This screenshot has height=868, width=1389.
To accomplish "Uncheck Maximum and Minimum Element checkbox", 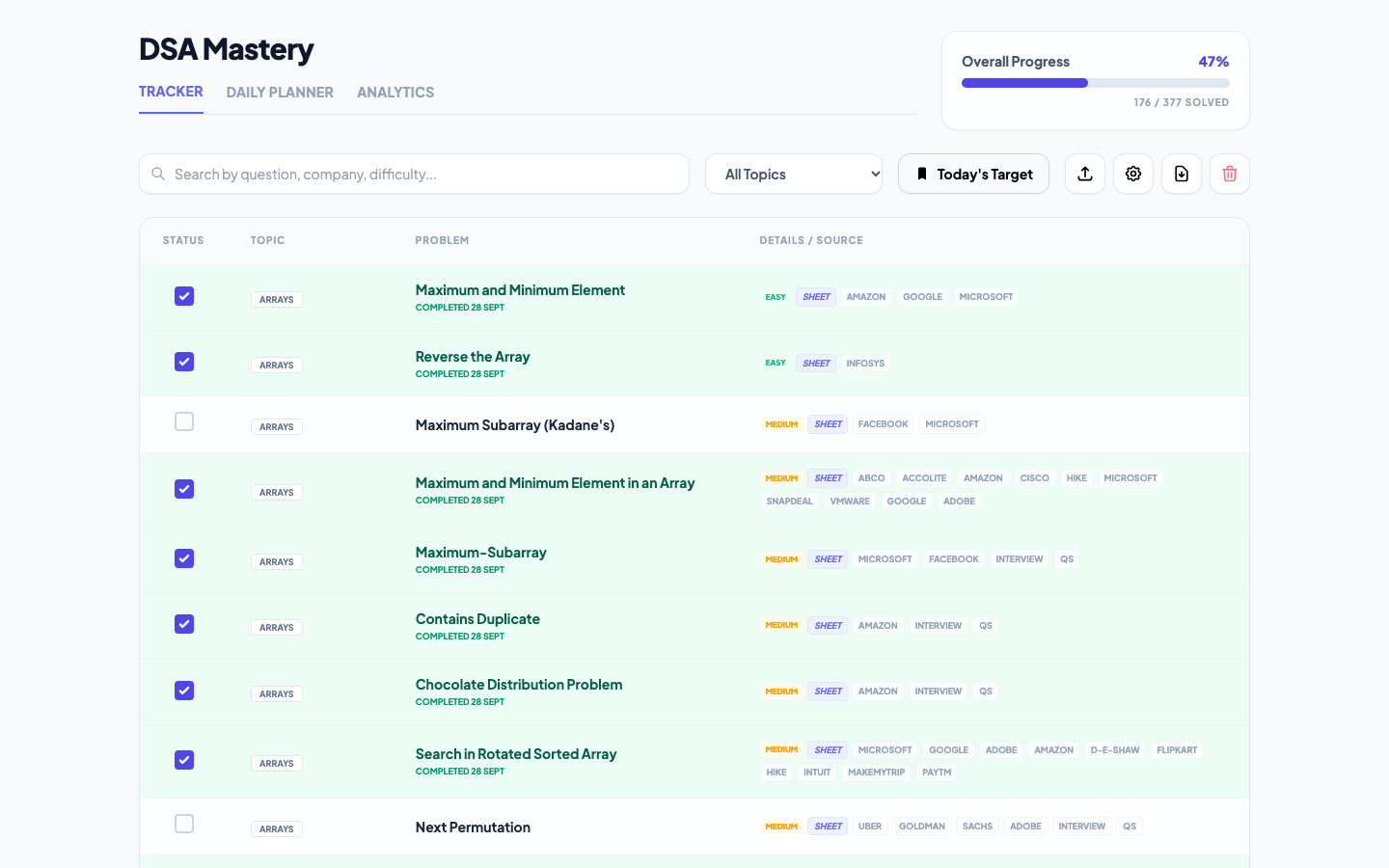I will pos(184,296).
